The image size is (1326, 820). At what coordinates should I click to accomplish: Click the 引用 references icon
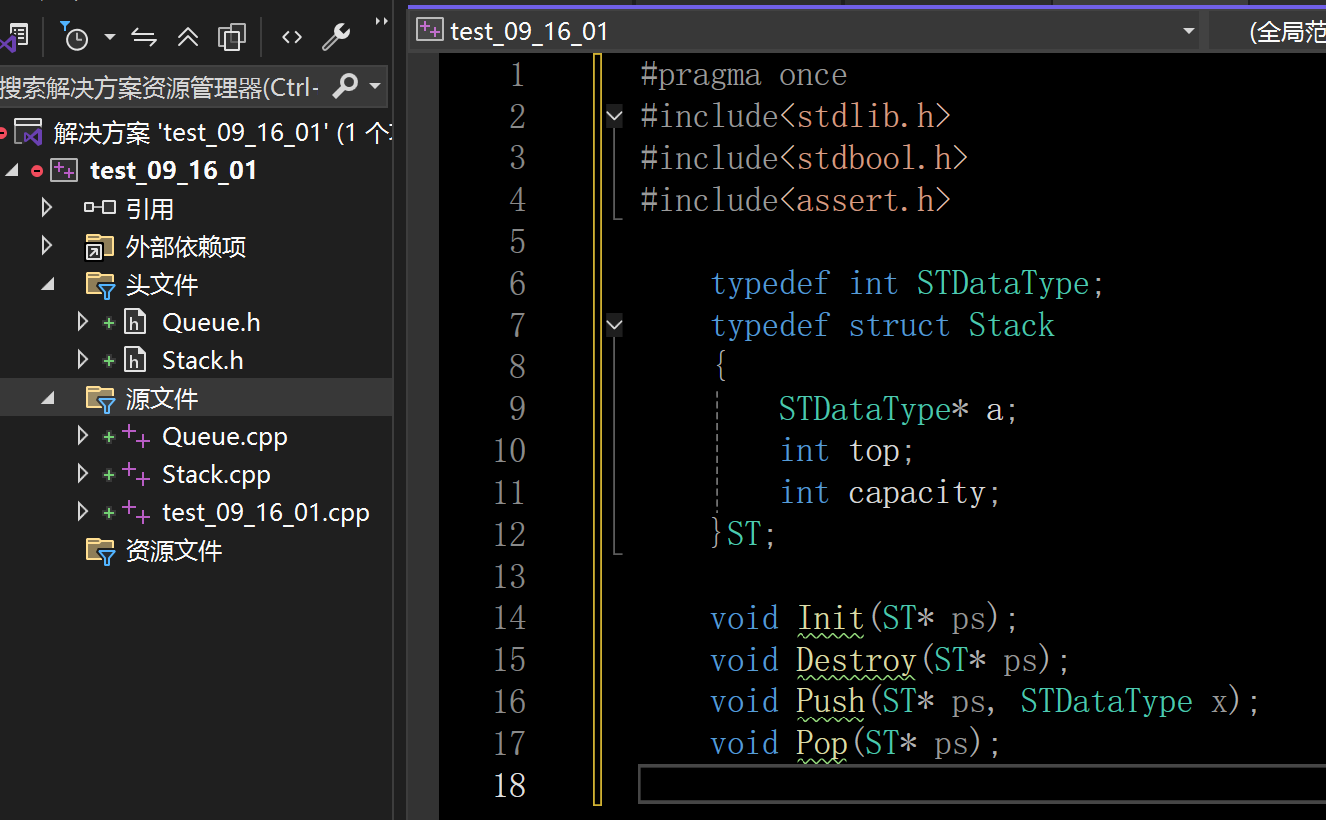pos(99,208)
